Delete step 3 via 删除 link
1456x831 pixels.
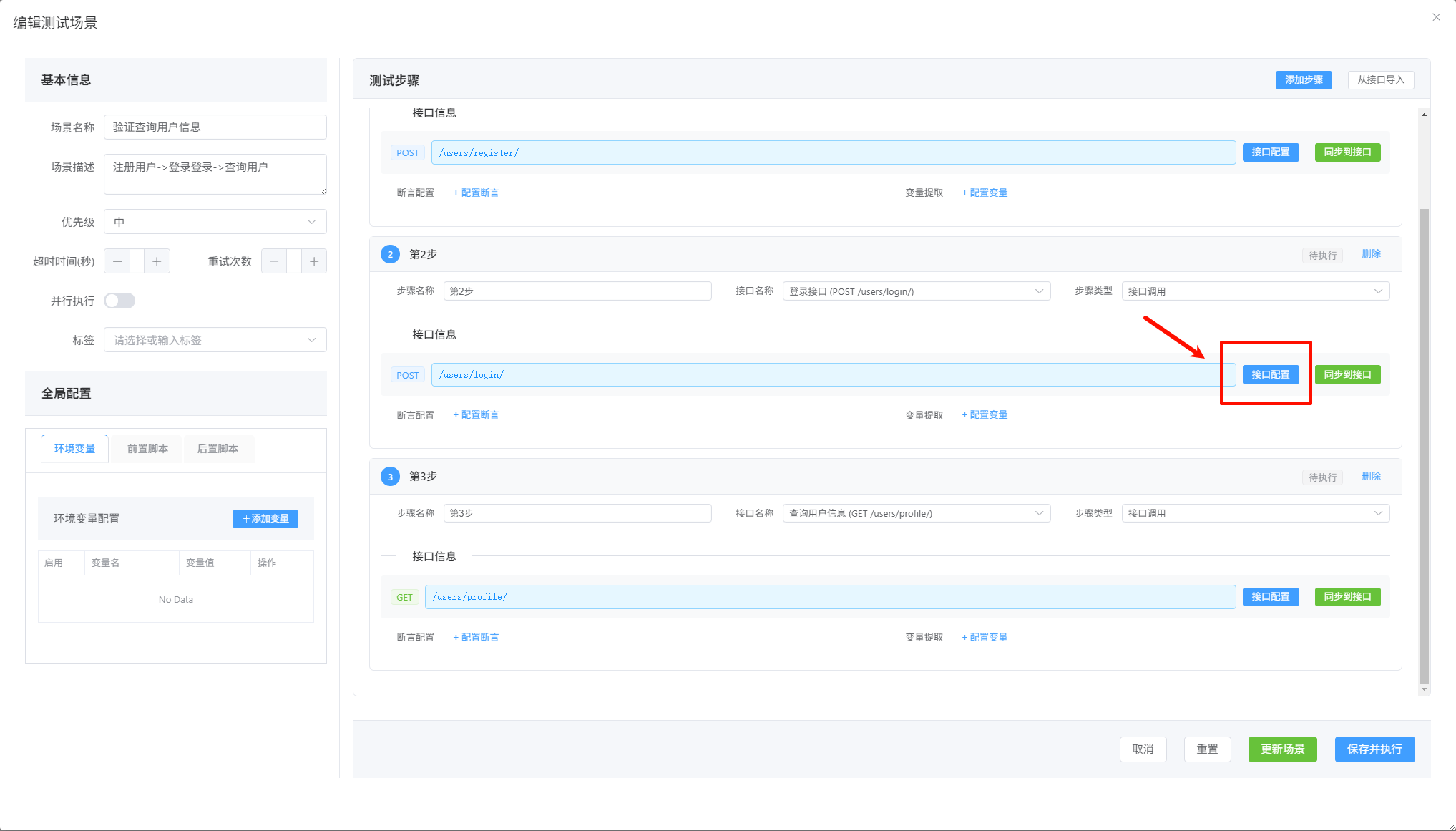[1371, 477]
